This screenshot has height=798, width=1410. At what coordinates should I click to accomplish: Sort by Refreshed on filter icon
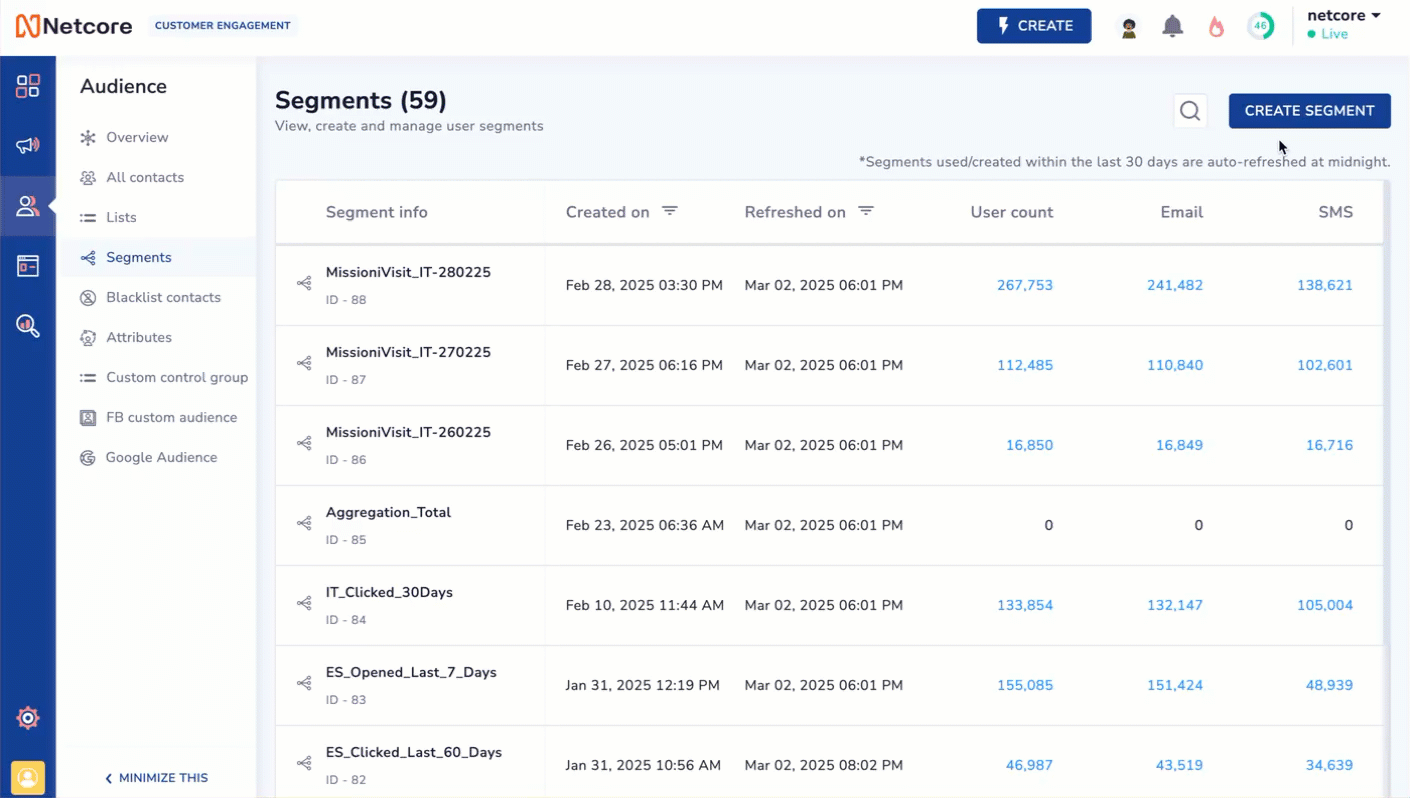click(x=866, y=211)
